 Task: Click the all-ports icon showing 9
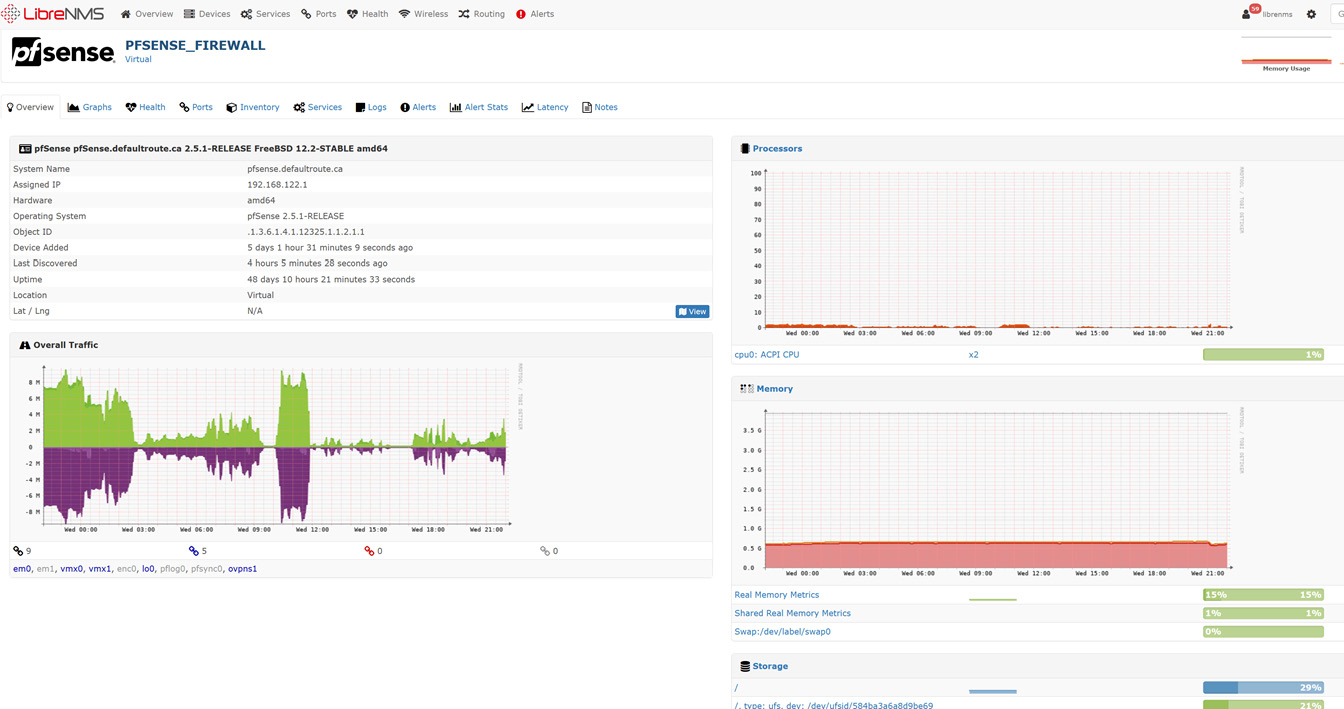(18, 551)
